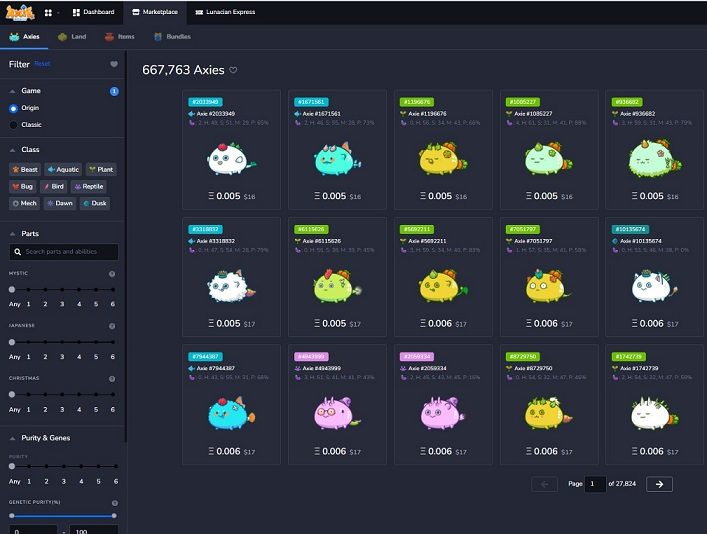Click the previous page arrow button
This screenshot has height=534, width=707.
(x=544, y=484)
